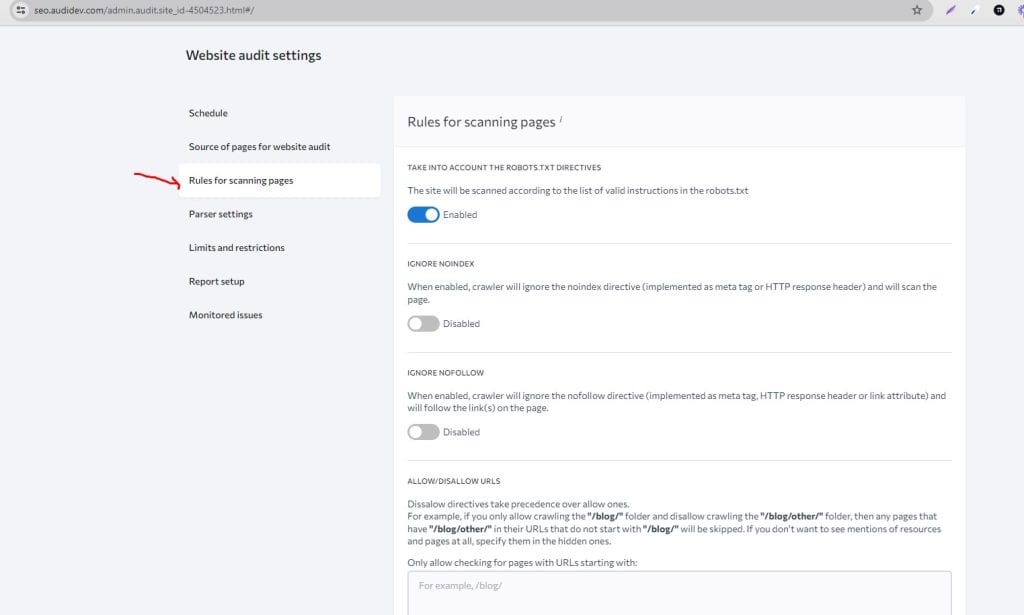This screenshot has height=615, width=1024.
Task: Open the Parser settings section
Action: pyautogui.click(x=219, y=214)
